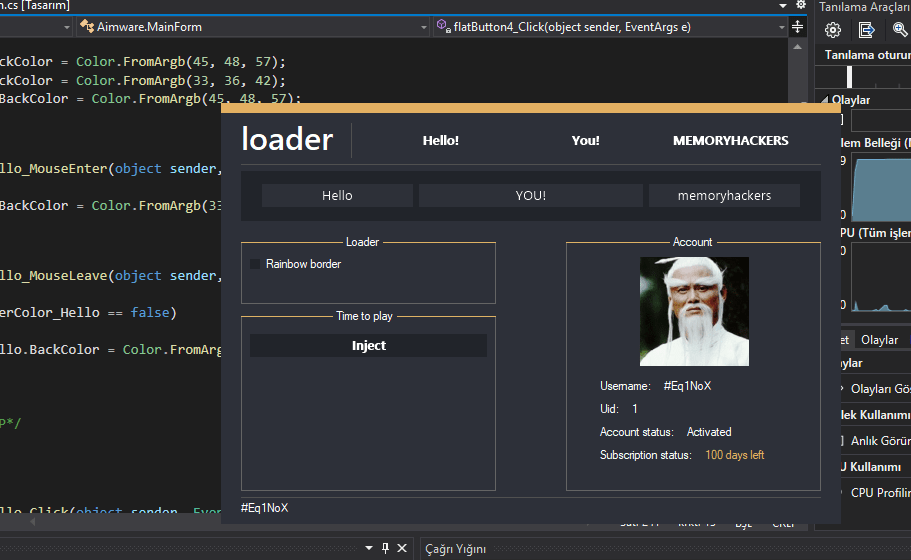The width and height of the screenshot is (911, 560).
Task: Click the YOU! button in loader
Action: tap(530, 196)
